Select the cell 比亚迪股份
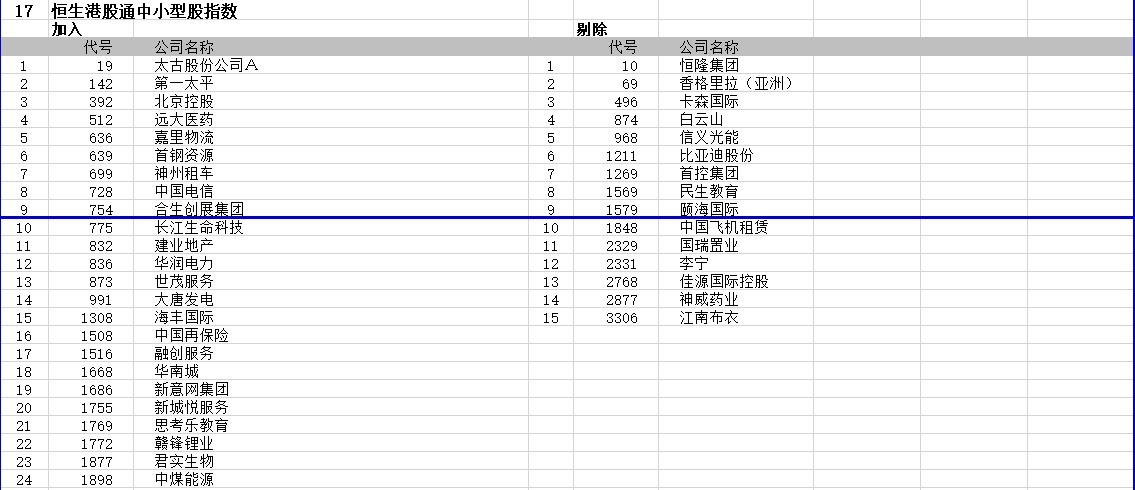The height and width of the screenshot is (490, 1135). [x=717, y=156]
